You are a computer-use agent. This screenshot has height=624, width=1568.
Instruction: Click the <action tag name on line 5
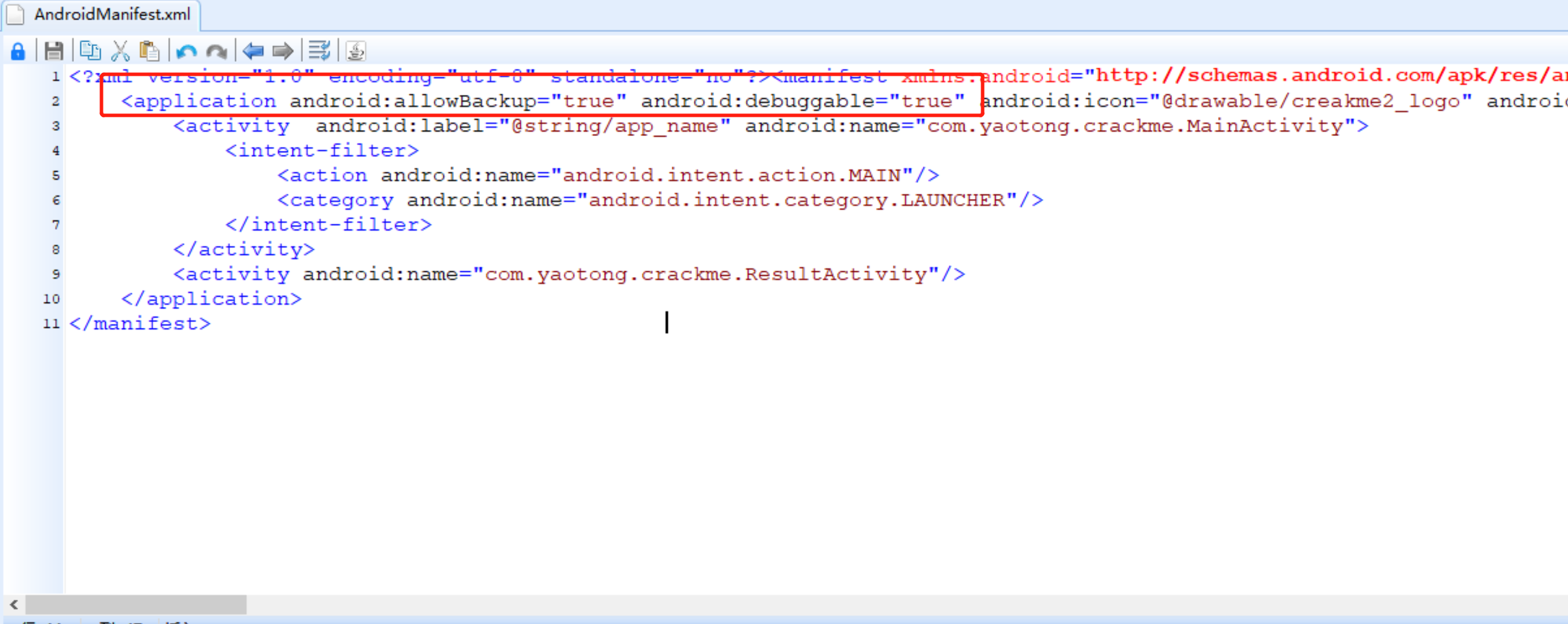pos(322,175)
